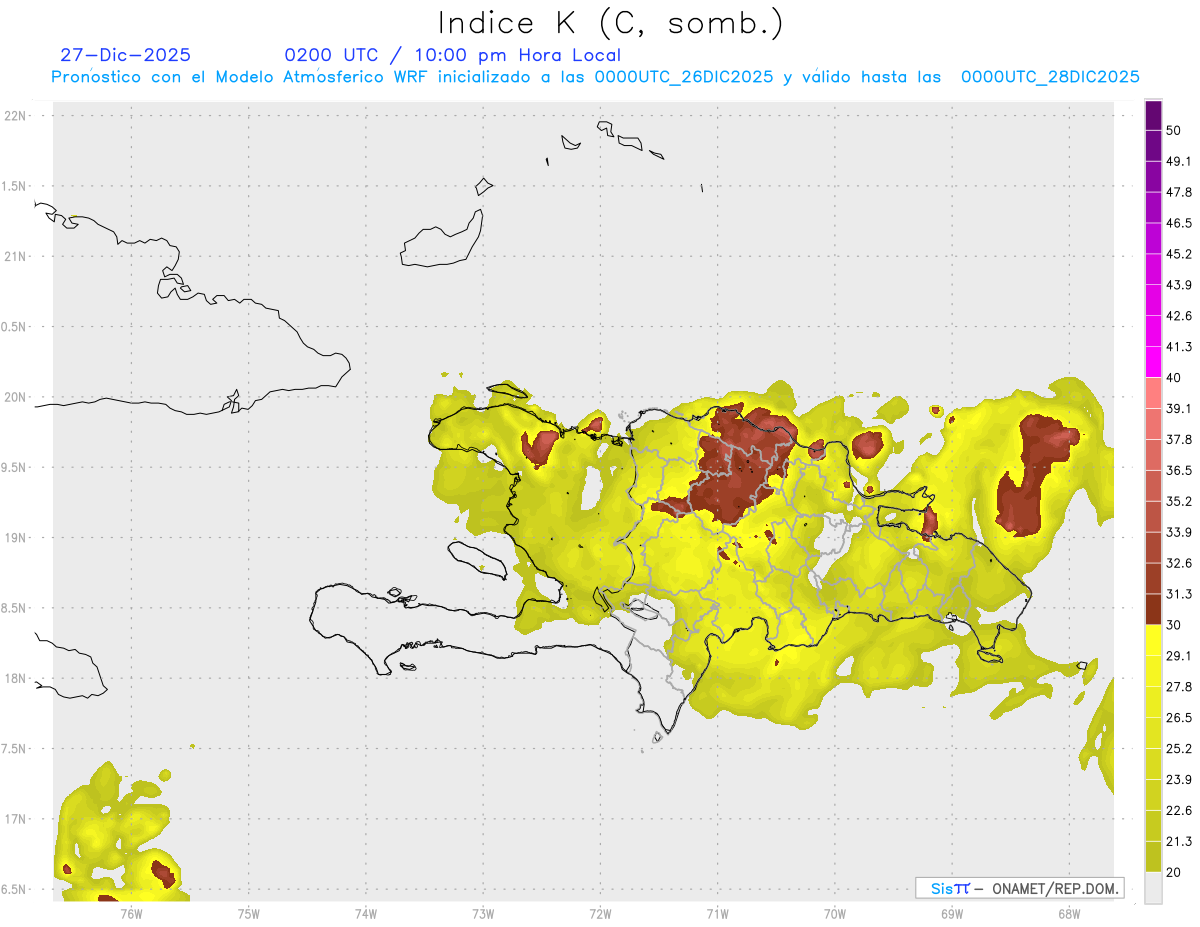
Task: Click the "35.2" color scale value
Action: pos(1179,501)
